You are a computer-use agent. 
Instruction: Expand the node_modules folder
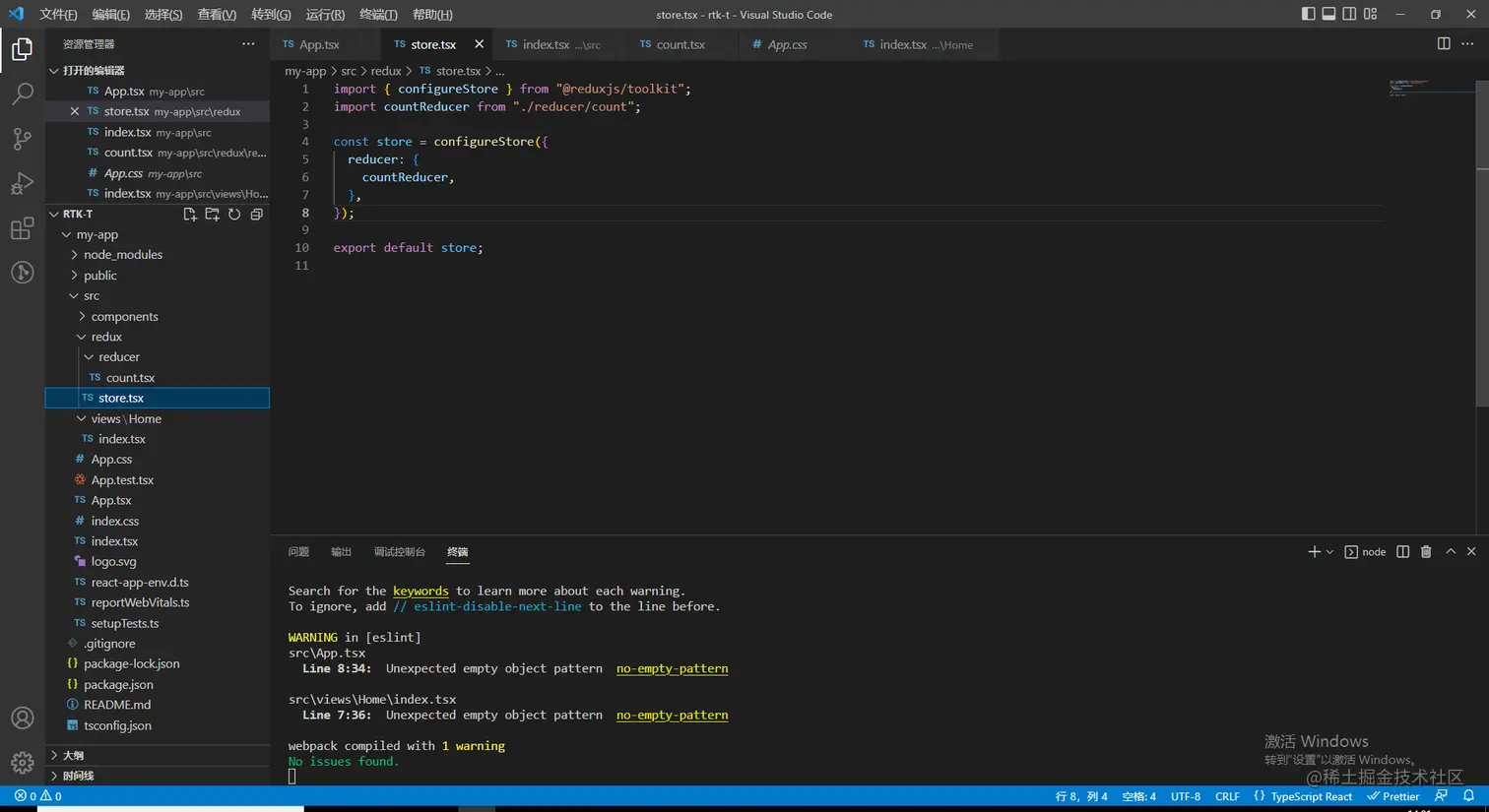point(74,255)
